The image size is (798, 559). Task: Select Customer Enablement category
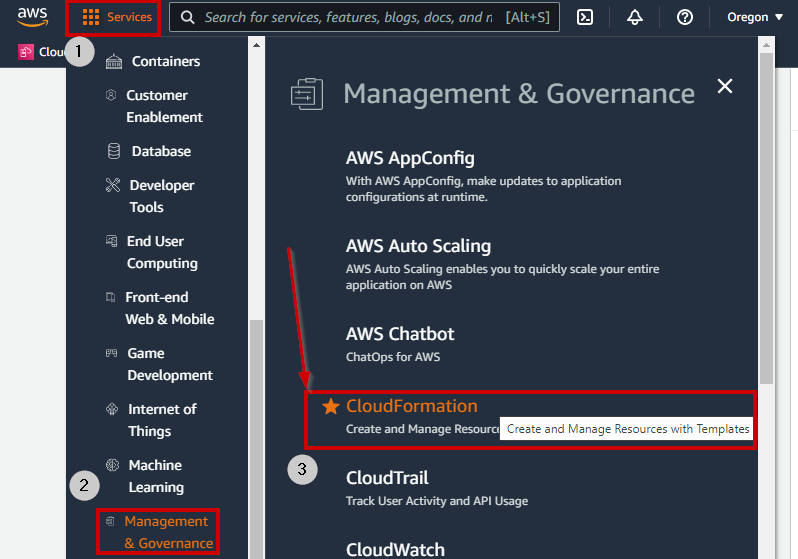tap(164, 106)
